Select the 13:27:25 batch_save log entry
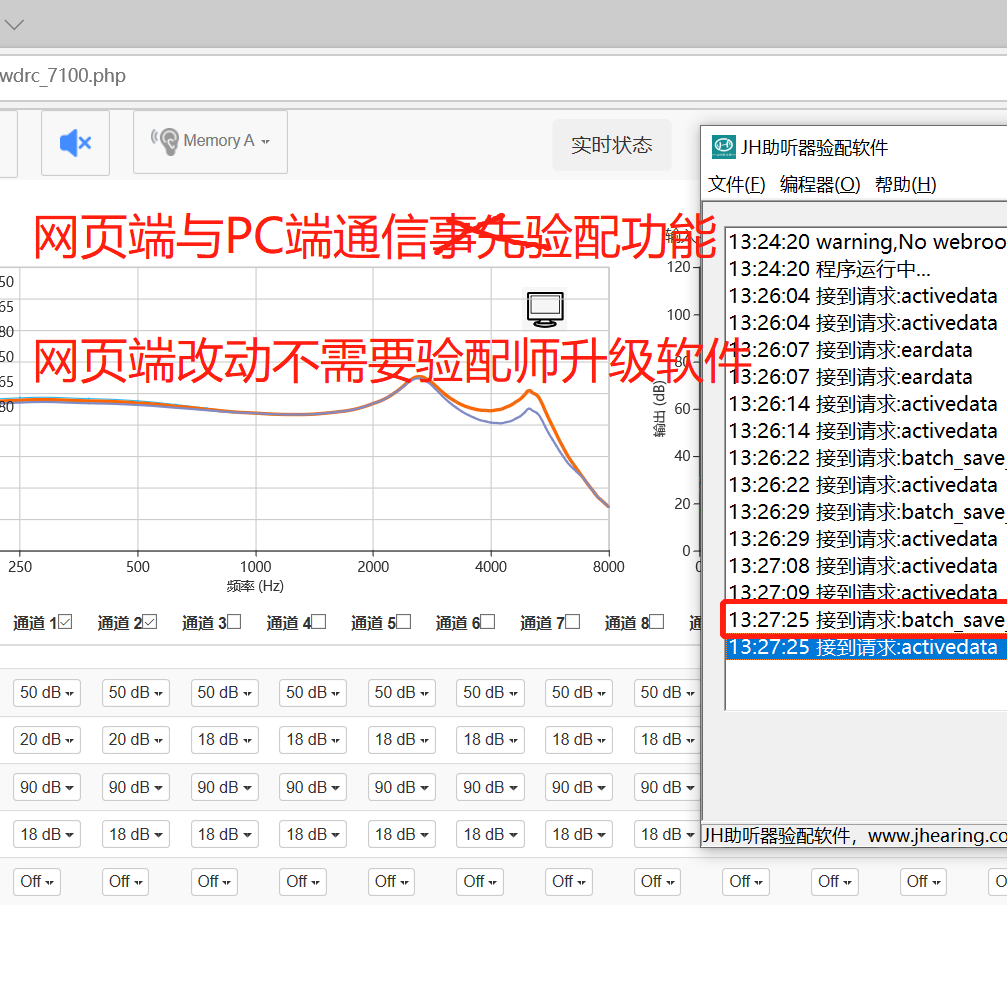 coord(865,620)
